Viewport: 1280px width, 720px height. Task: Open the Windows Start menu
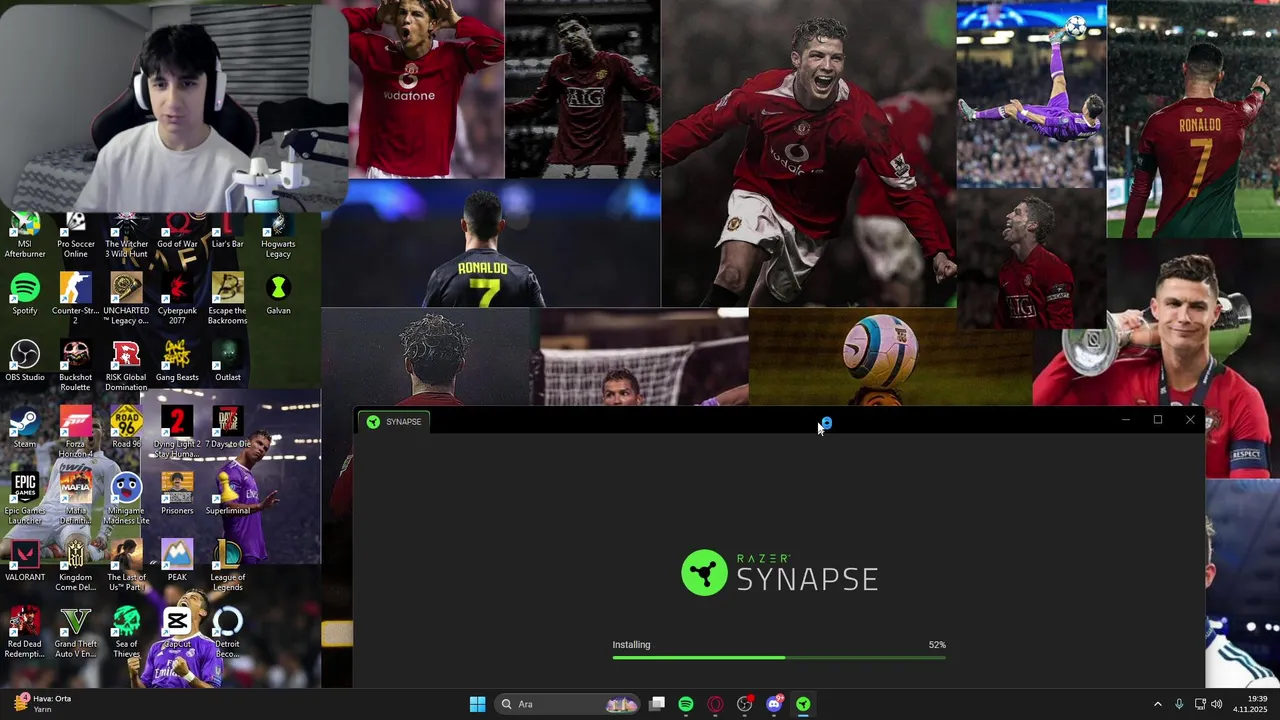[477, 704]
